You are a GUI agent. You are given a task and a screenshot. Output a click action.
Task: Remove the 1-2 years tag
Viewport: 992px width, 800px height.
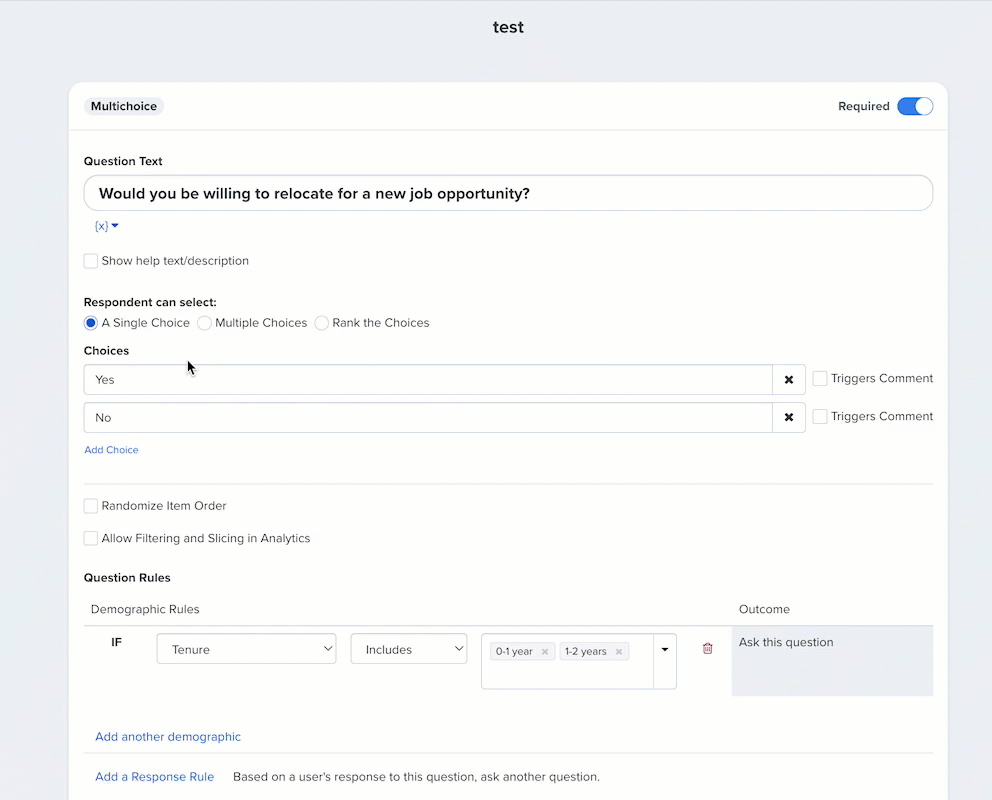619,652
